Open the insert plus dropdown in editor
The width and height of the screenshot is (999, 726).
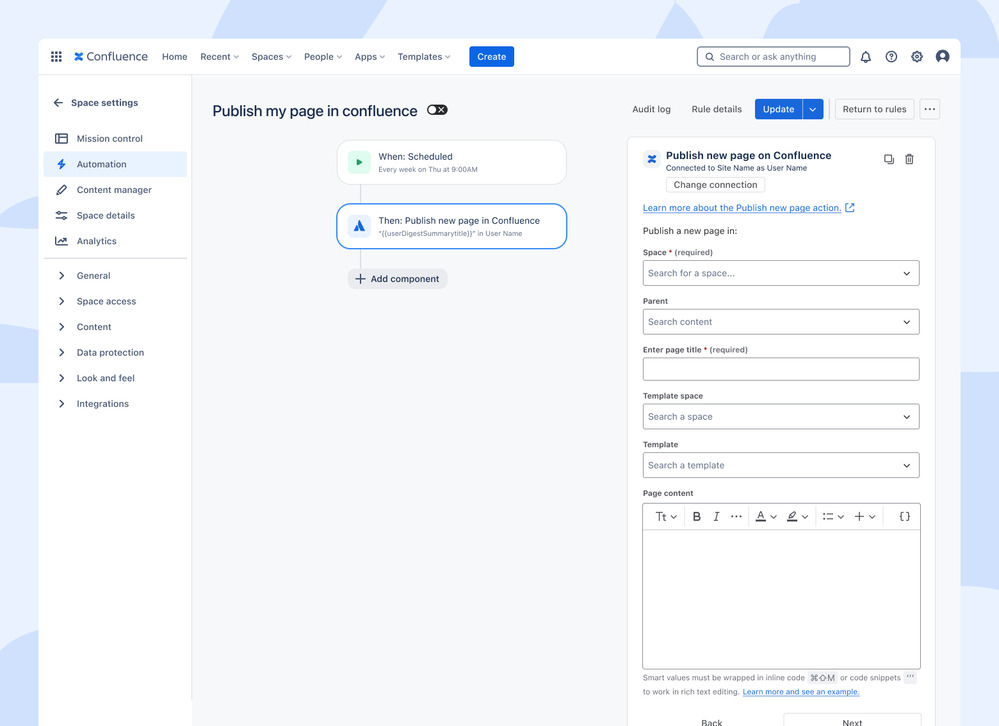(x=865, y=516)
